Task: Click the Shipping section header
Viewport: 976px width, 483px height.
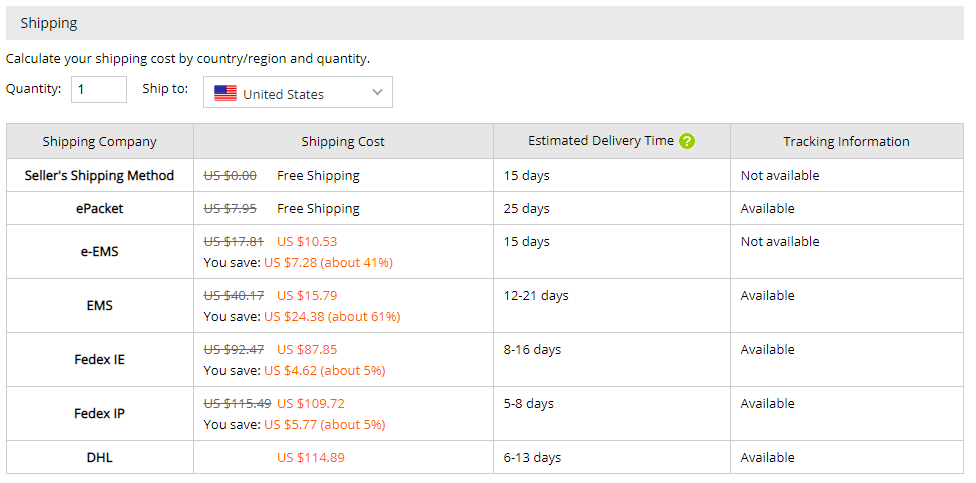Action: click(484, 24)
